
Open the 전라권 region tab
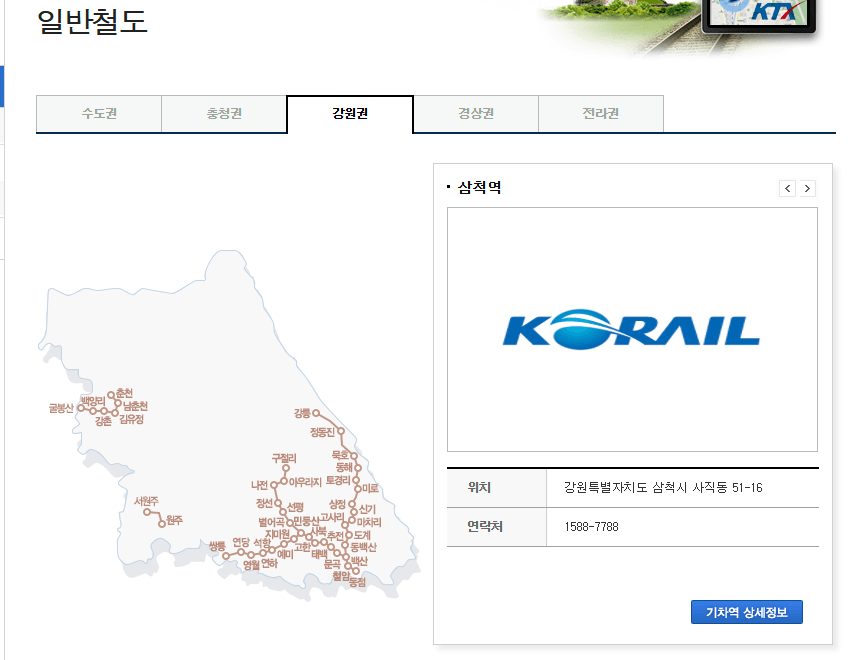click(x=601, y=113)
